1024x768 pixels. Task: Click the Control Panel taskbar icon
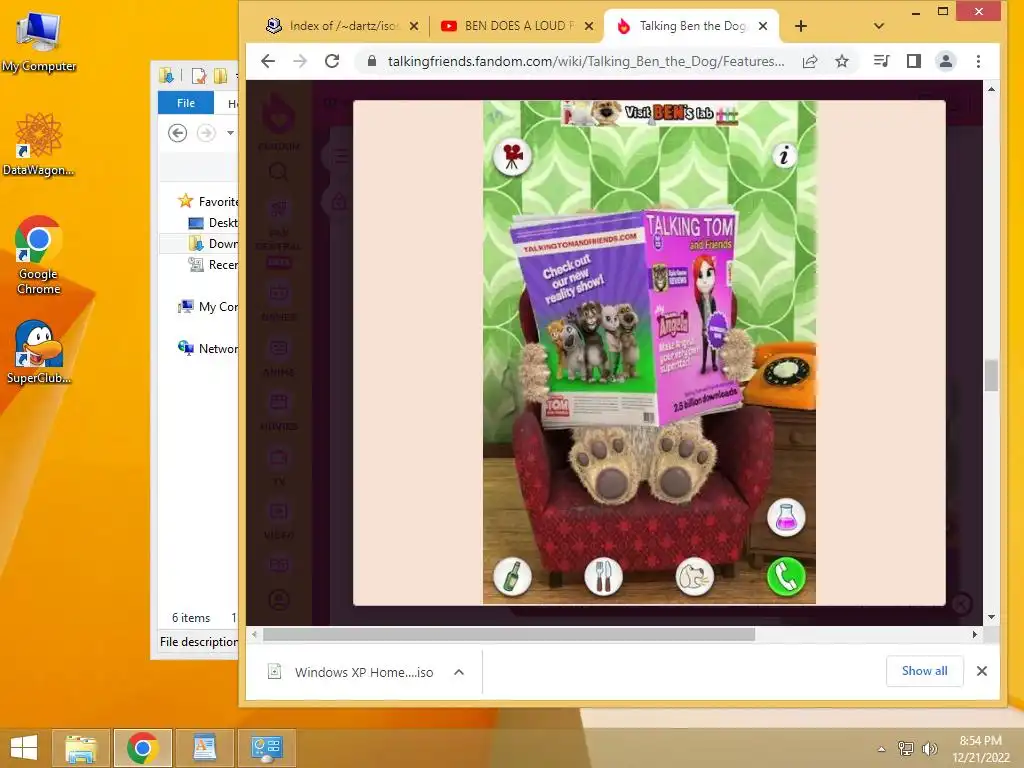(x=266, y=748)
